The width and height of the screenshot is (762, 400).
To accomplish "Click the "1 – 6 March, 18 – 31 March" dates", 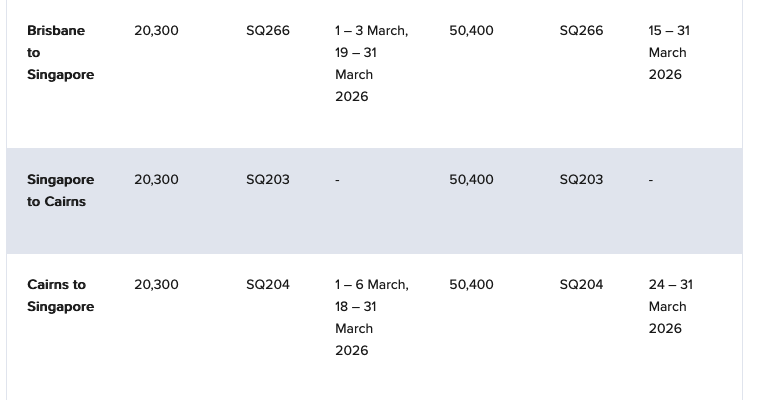I will pyautogui.click(x=370, y=317).
